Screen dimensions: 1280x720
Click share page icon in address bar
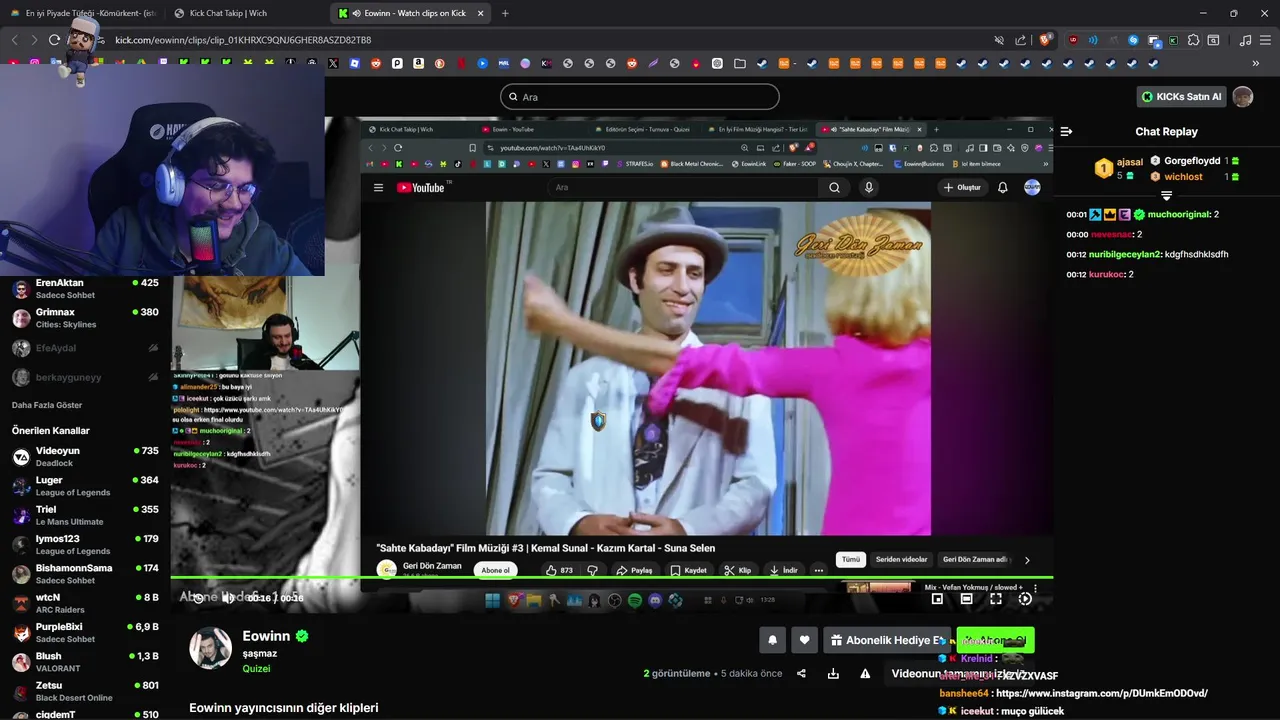pyautogui.click(x=1020, y=40)
